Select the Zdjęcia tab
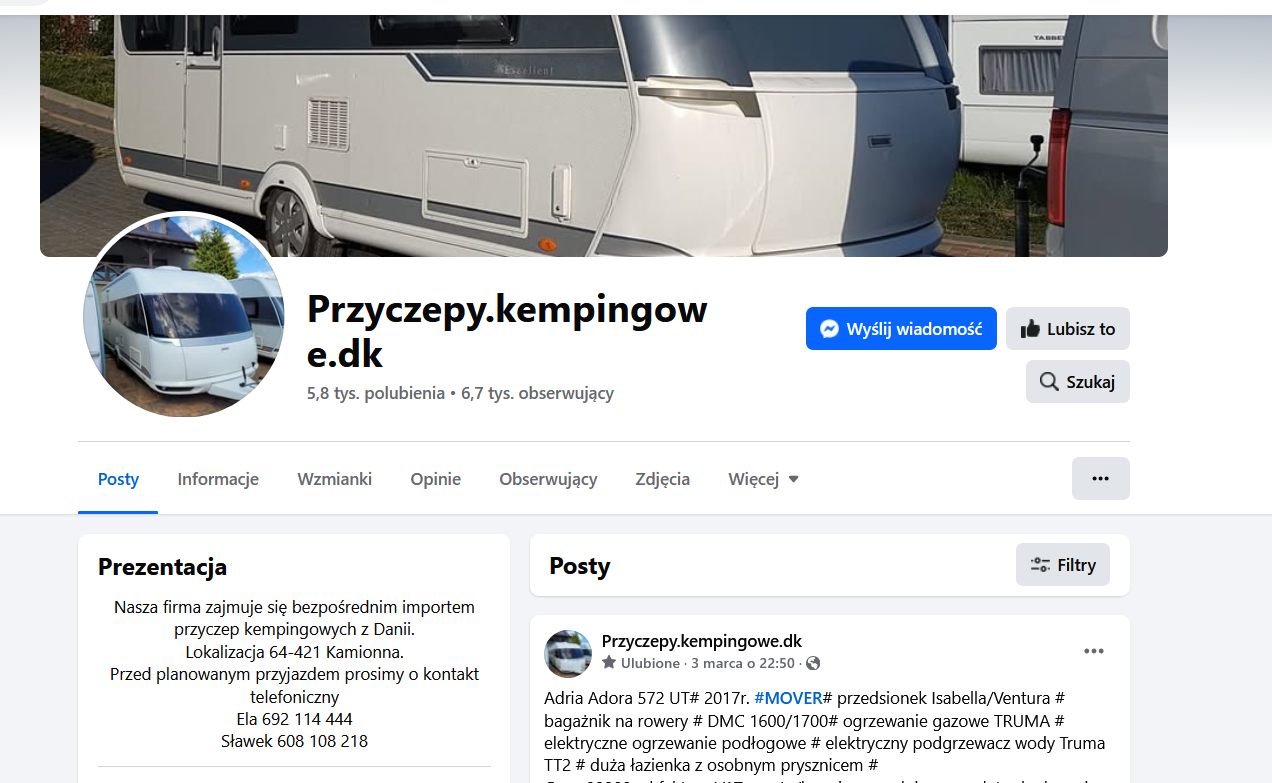 [662, 479]
